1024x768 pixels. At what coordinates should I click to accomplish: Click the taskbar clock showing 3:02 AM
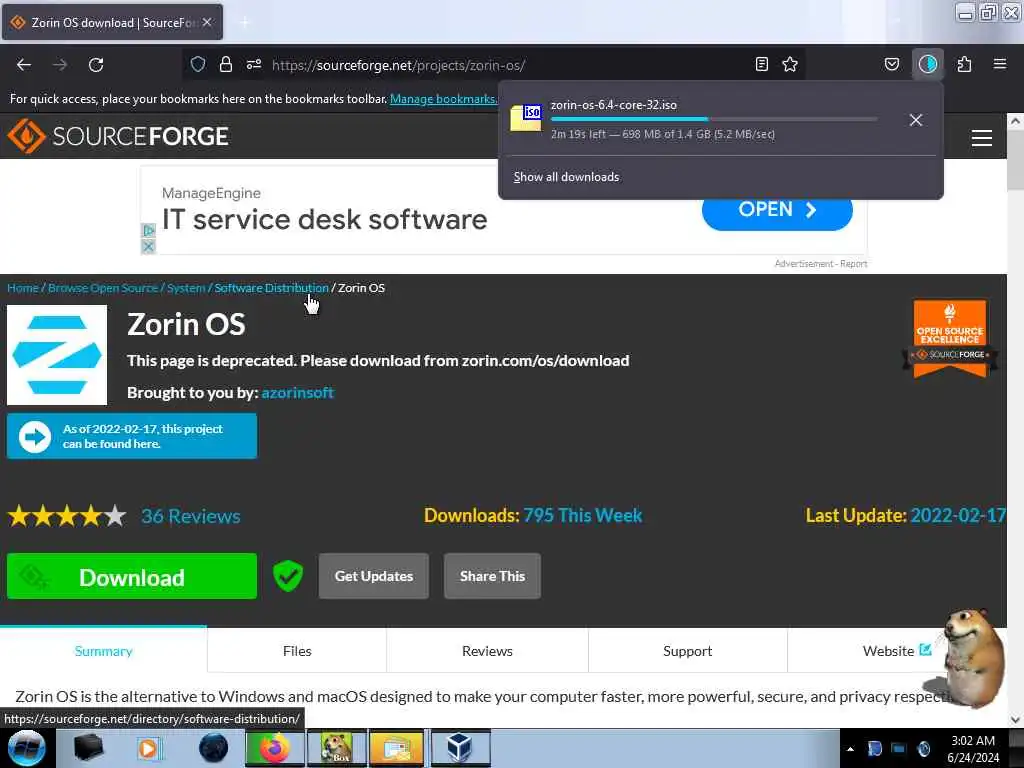point(973,749)
